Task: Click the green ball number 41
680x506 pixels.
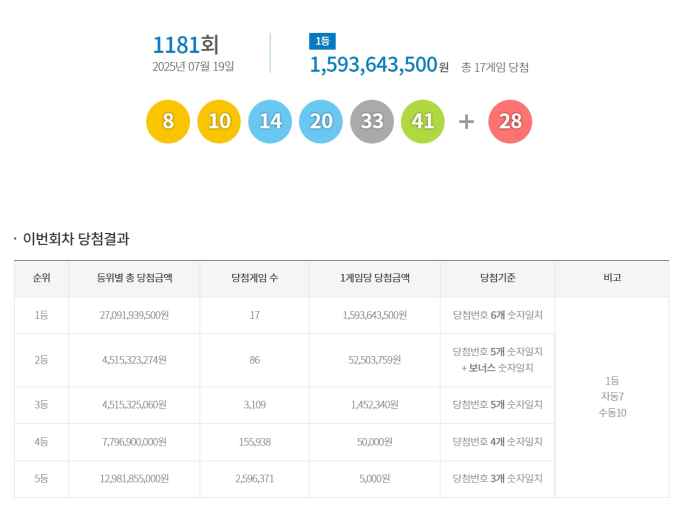Action: pyautogui.click(x=423, y=121)
